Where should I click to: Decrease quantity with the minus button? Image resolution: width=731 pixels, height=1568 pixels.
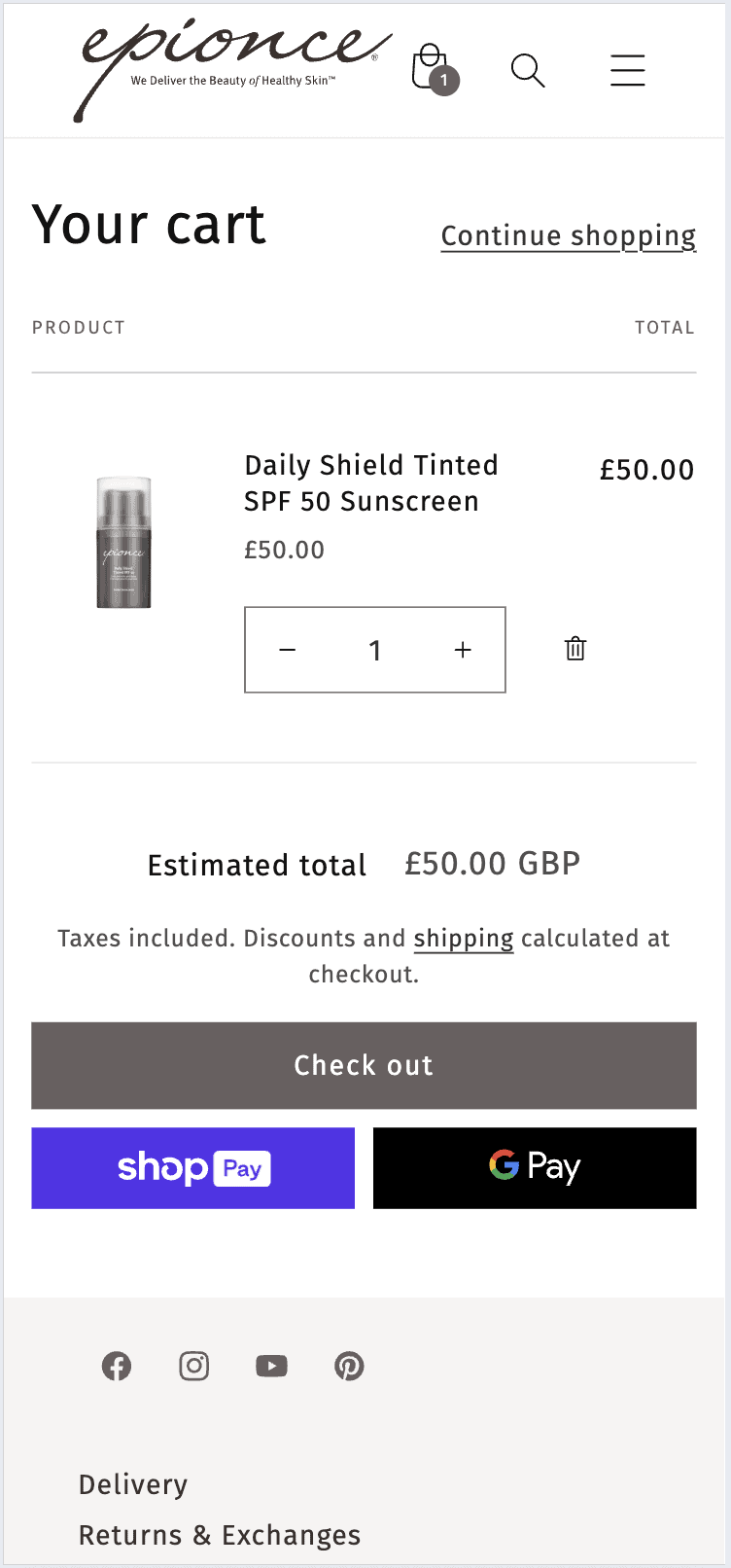[x=288, y=650]
